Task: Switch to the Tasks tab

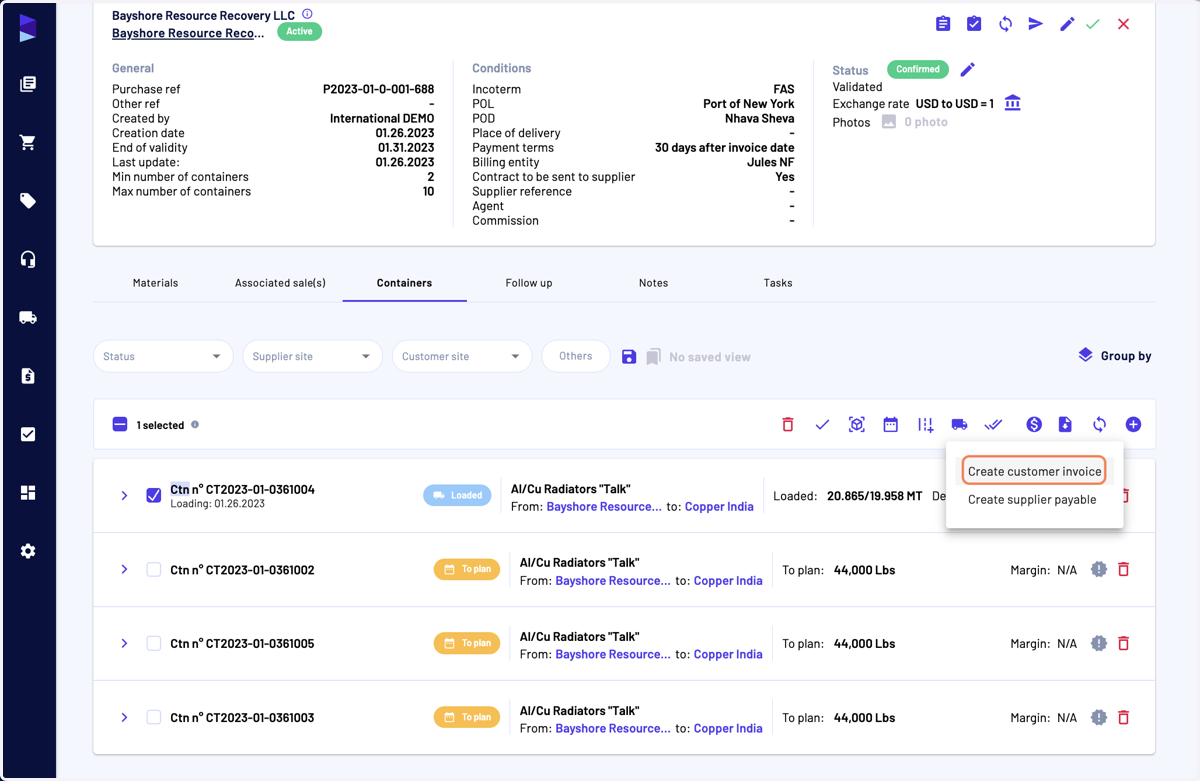Action: tap(778, 283)
